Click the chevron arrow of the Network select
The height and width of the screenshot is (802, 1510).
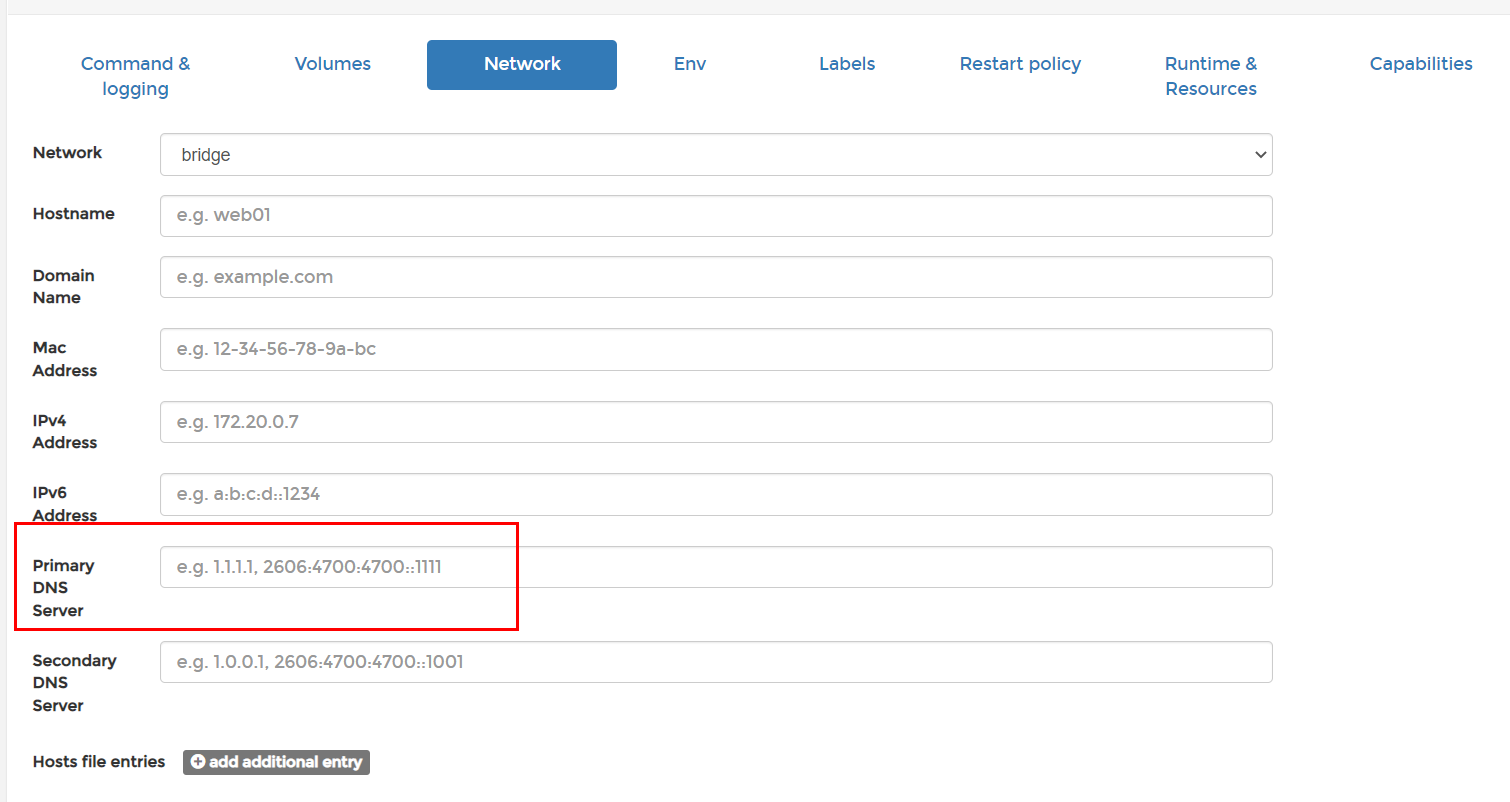[1259, 155]
